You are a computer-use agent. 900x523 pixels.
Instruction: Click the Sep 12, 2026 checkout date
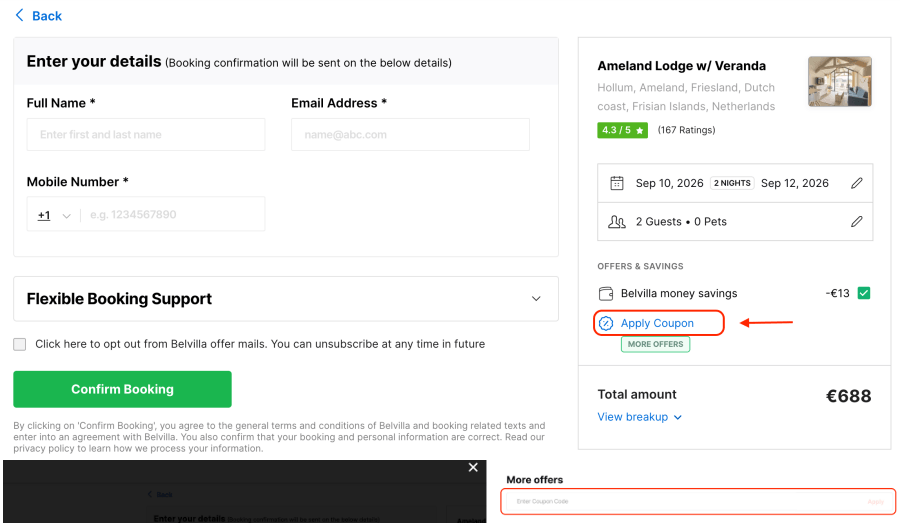coord(794,183)
